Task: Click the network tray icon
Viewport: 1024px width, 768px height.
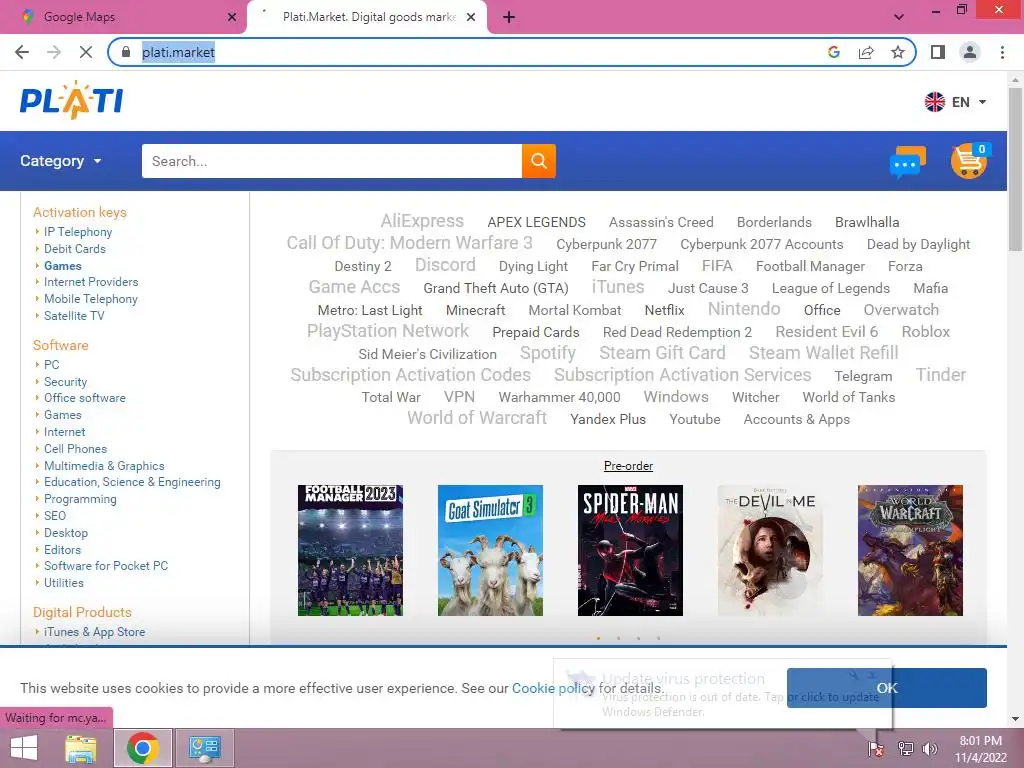Action: (905, 749)
